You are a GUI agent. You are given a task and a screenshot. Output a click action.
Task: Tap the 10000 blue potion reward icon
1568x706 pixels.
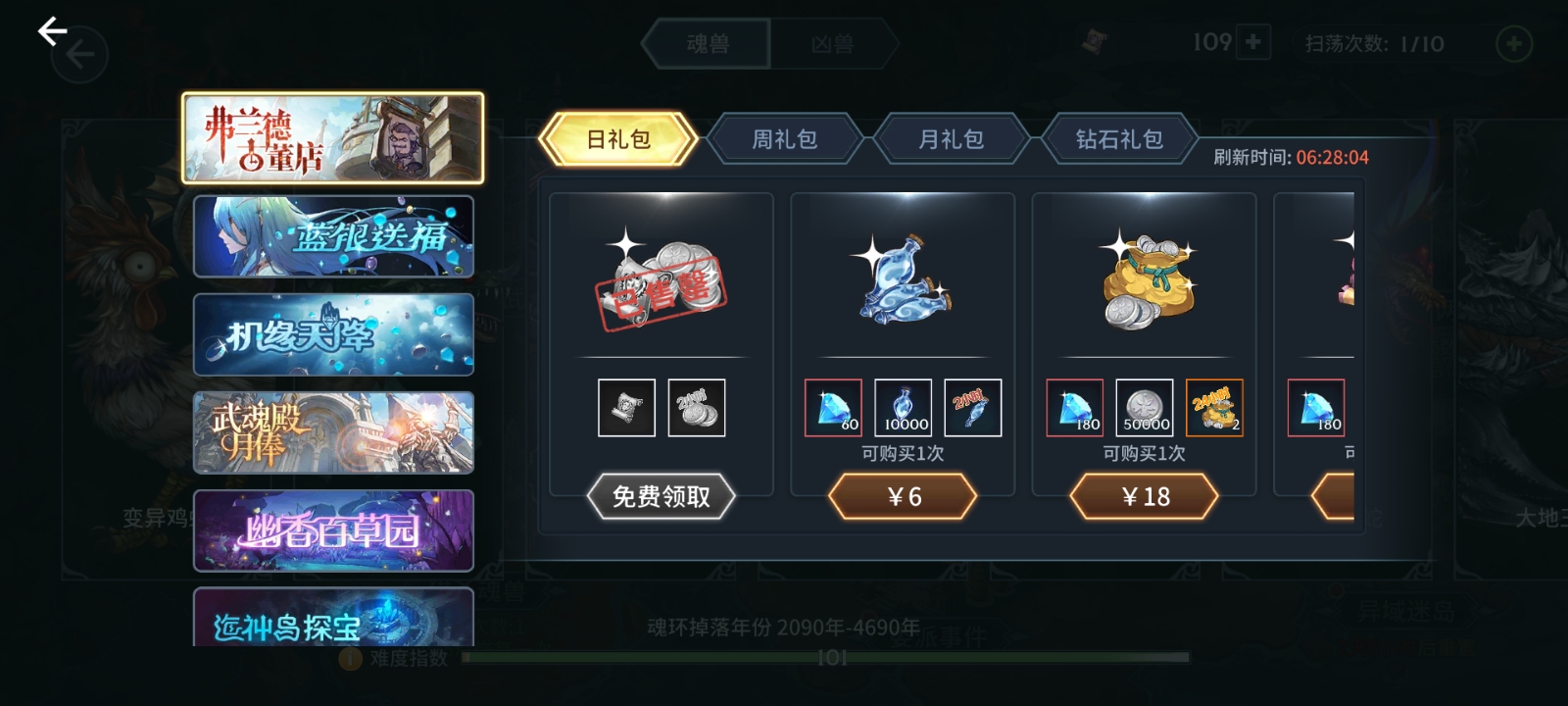[904, 408]
